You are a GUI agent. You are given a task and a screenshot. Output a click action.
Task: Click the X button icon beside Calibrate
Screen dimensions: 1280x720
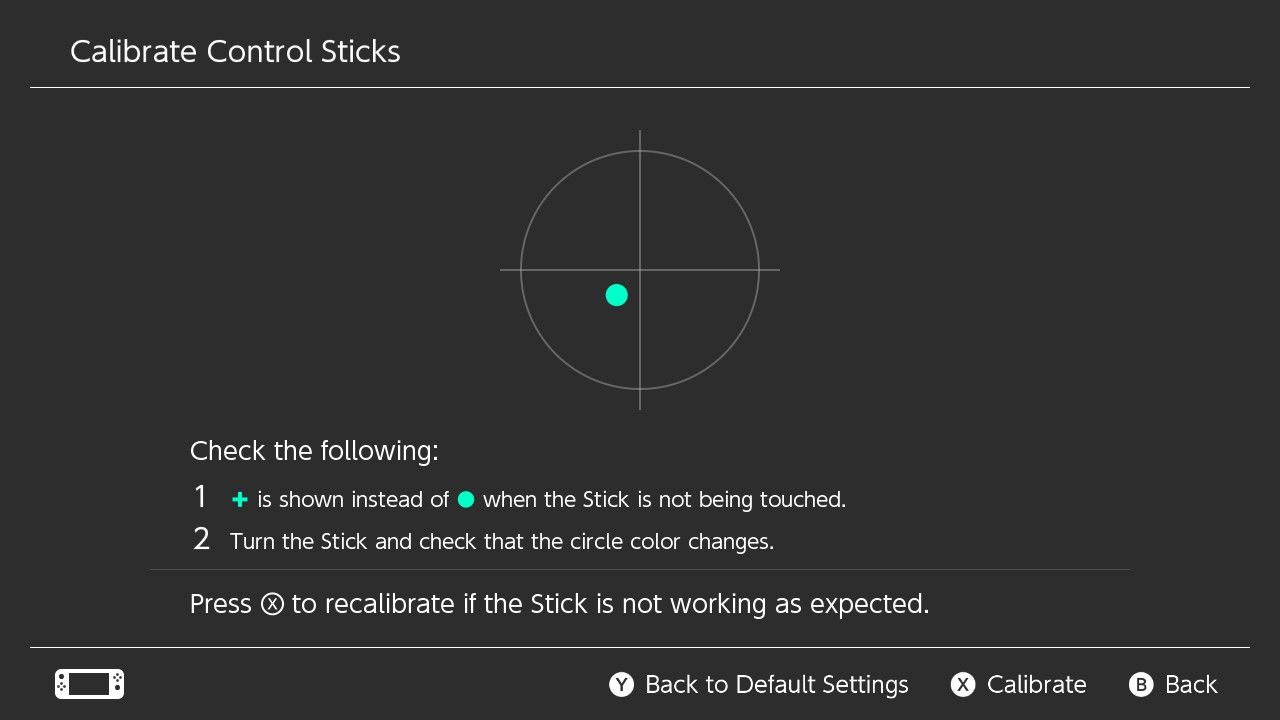962,684
